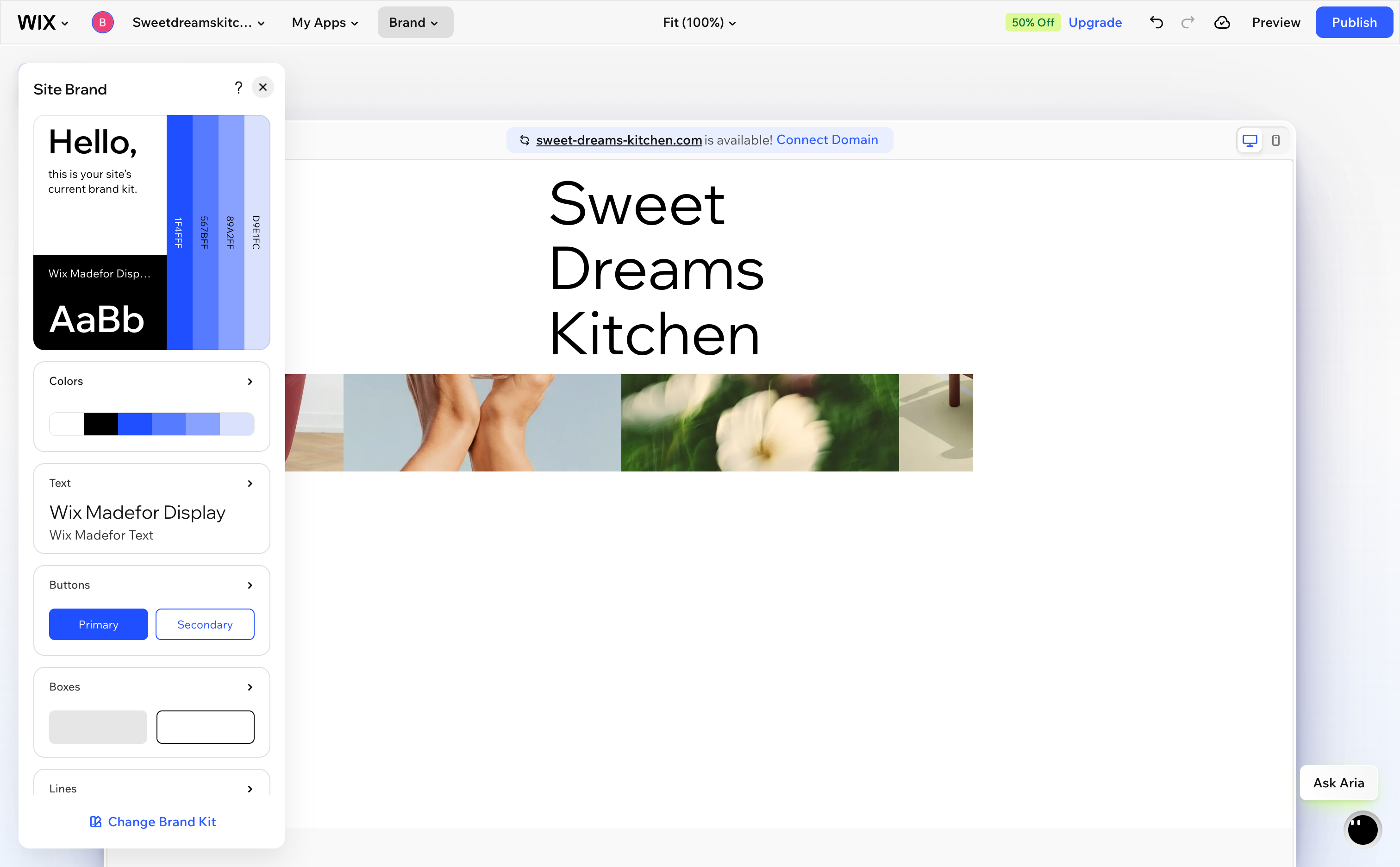Select the 89A2FF color stripe
1400x867 pixels.
tap(231, 232)
